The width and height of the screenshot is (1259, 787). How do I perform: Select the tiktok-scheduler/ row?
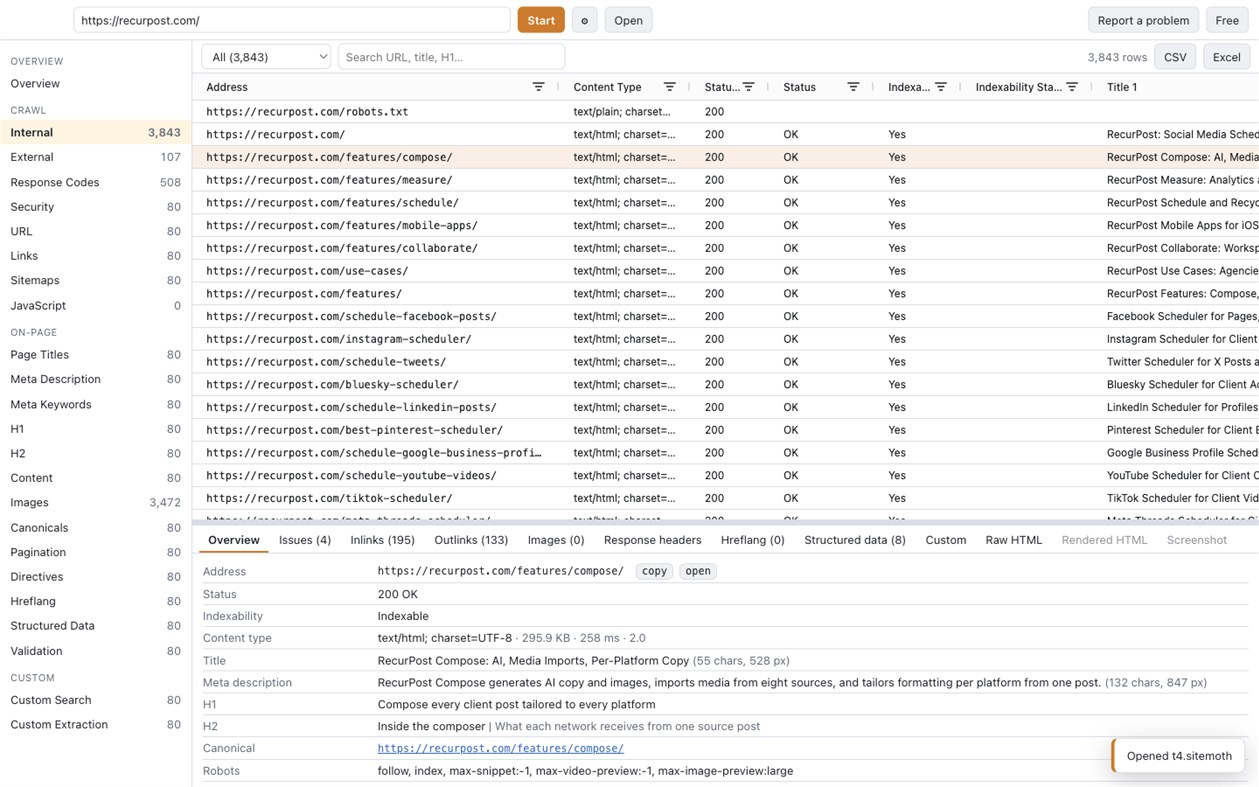pyautogui.click(x=726, y=498)
